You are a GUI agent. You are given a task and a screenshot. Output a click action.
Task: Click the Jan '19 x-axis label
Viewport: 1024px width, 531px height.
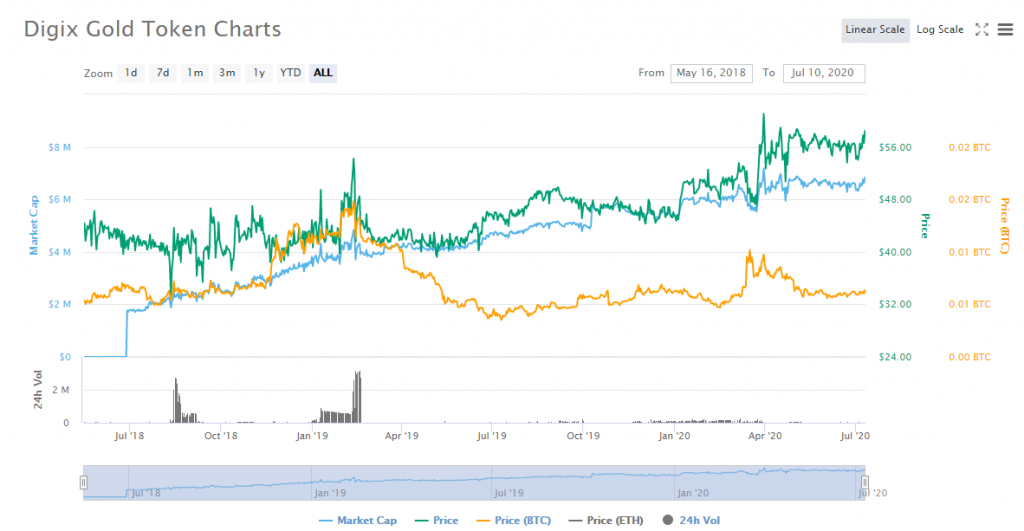coord(312,436)
